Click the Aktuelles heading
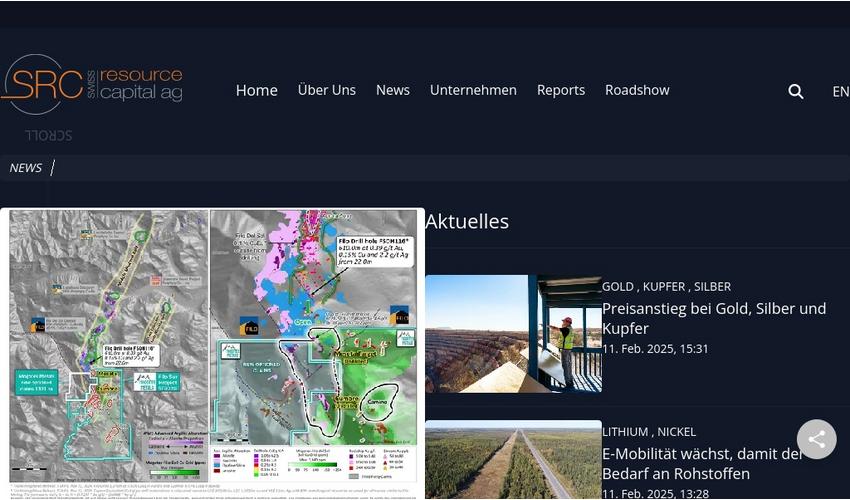Screen dimensions: 850x500 (467, 221)
